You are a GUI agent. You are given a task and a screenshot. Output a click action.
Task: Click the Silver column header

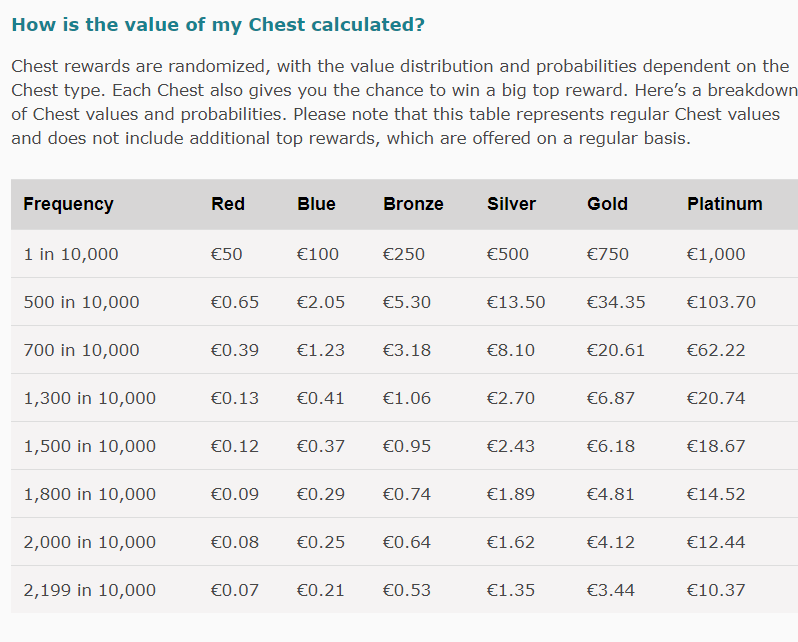(x=511, y=204)
